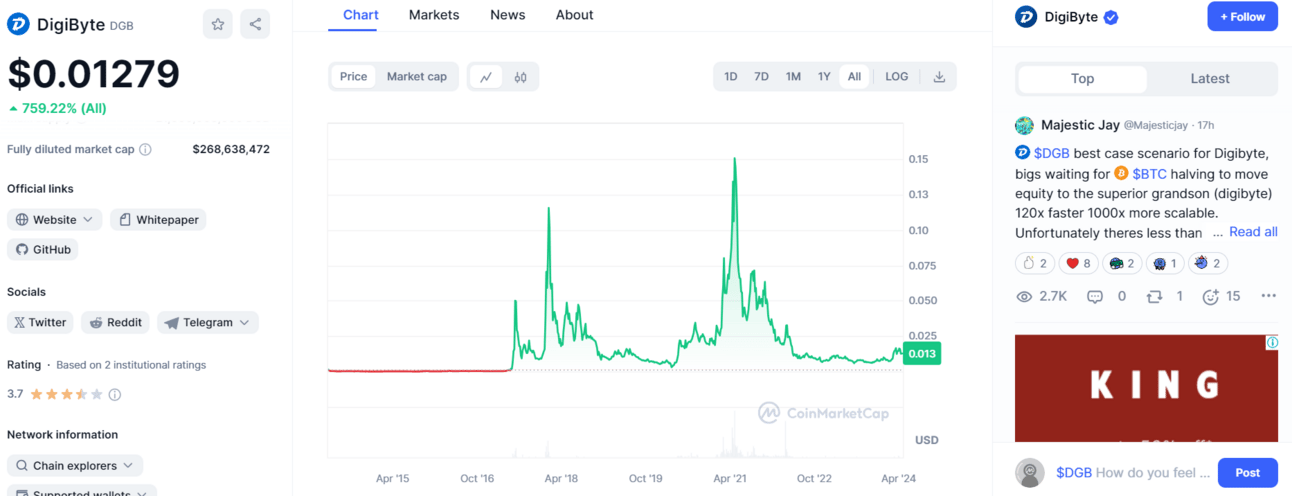Click the heart reaction with 8
1292x496 pixels.
[x=1078, y=263]
